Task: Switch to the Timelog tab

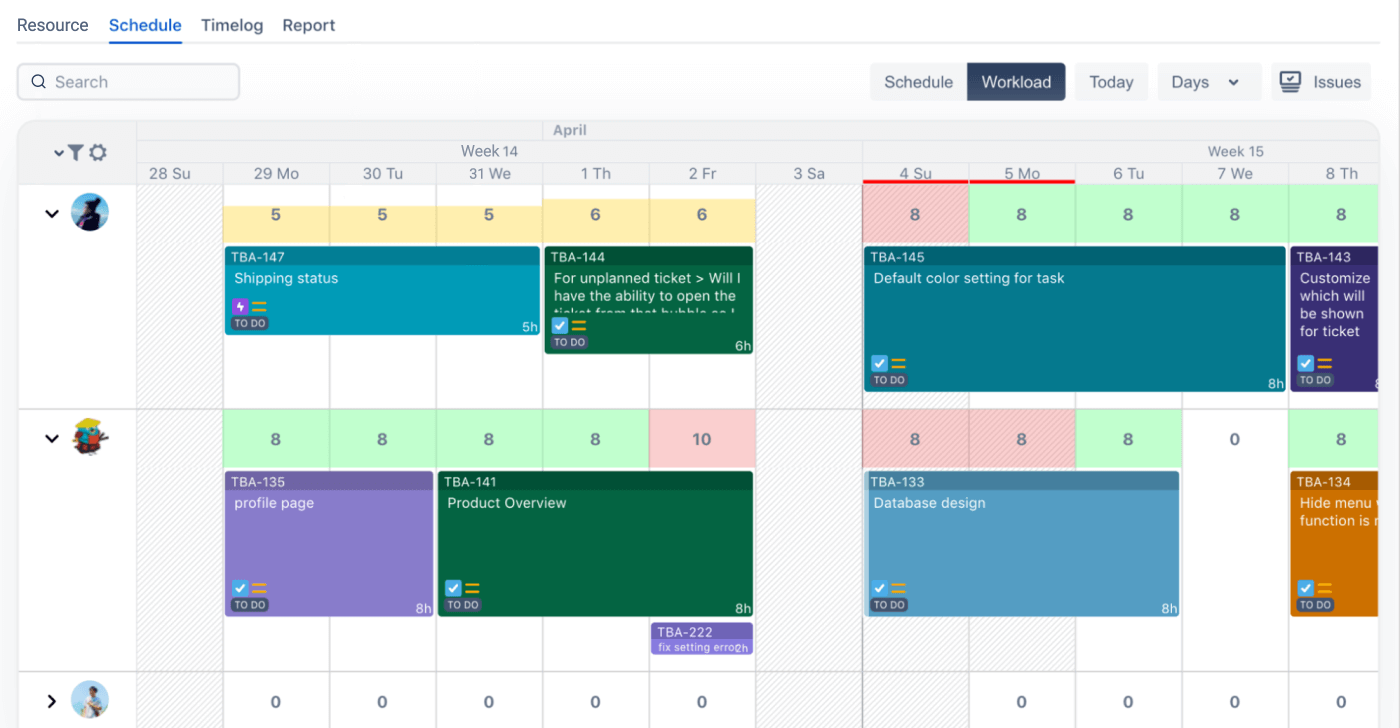Action: click(x=231, y=25)
